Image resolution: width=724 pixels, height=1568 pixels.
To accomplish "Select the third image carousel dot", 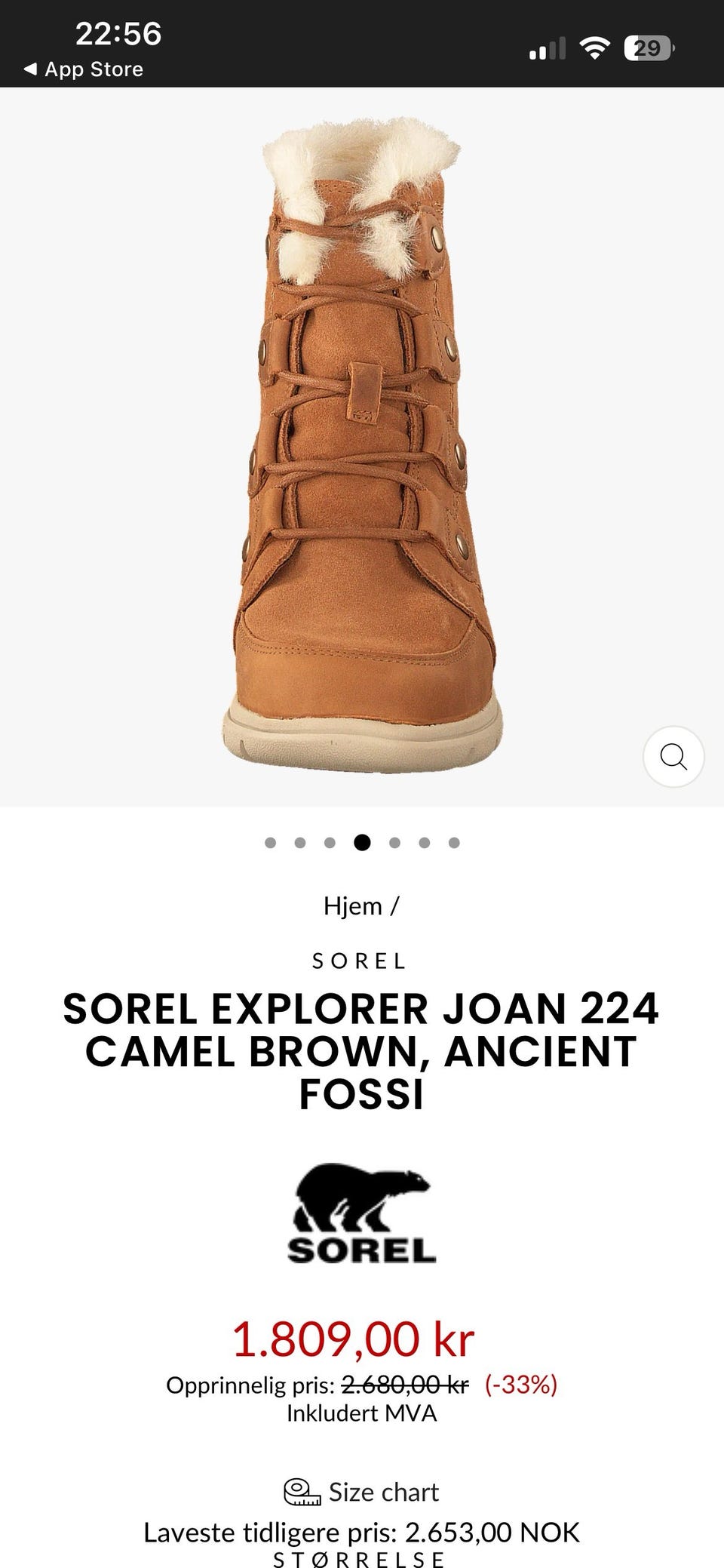I will tap(330, 843).
